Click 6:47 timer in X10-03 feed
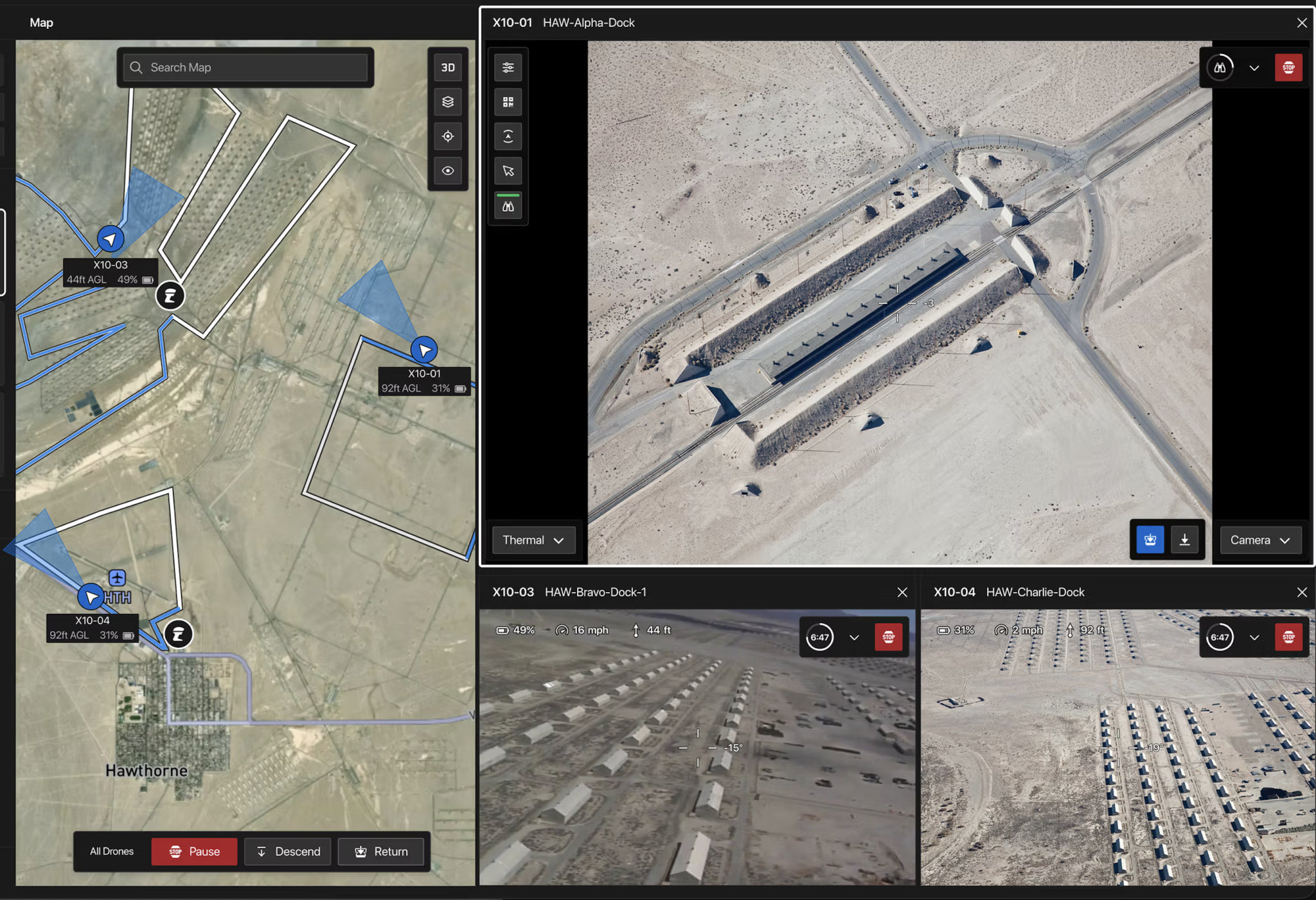This screenshot has width=1316, height=900. [820, 637]
